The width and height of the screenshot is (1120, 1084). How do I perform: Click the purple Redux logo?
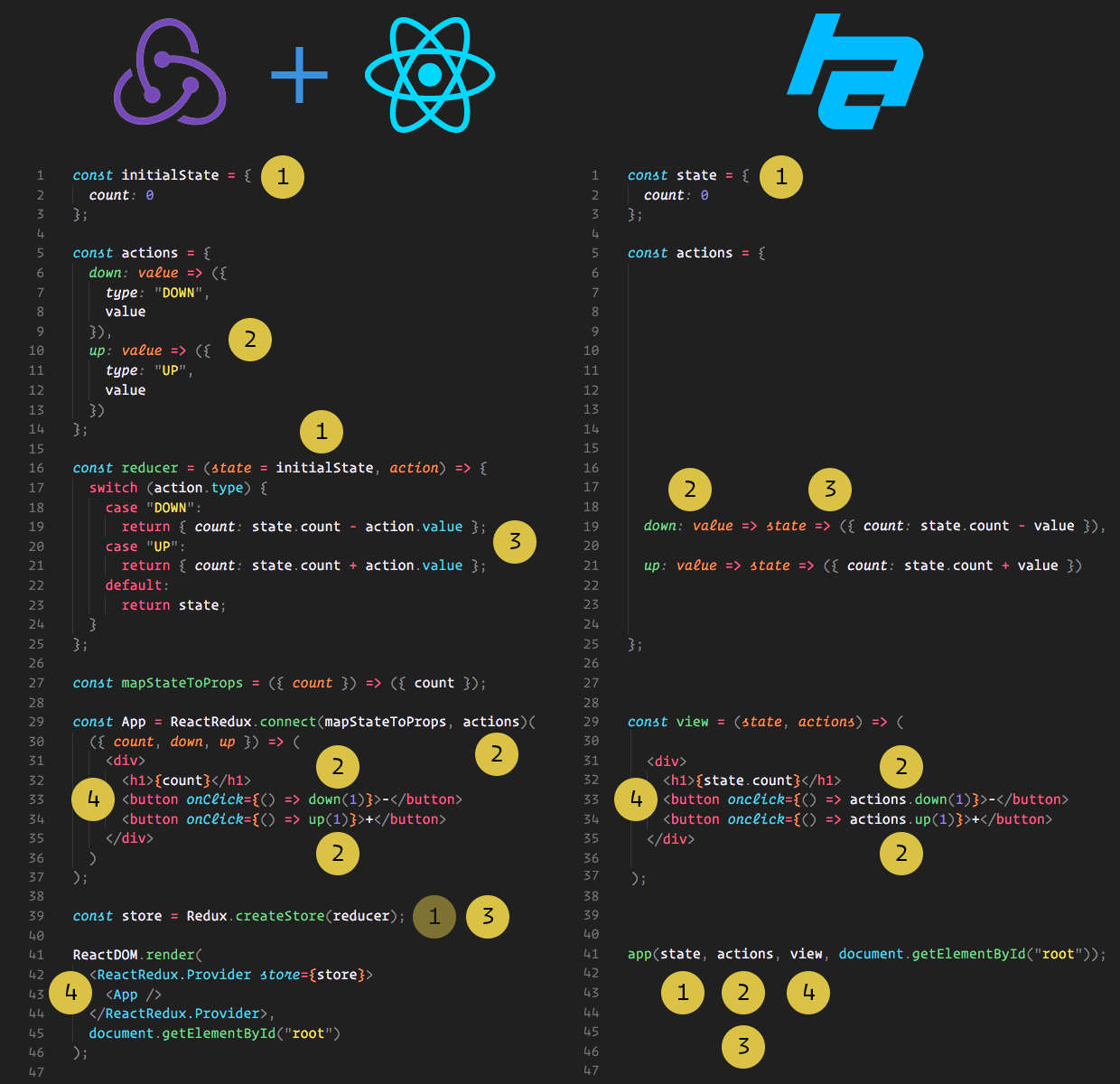tap(170, 72)
